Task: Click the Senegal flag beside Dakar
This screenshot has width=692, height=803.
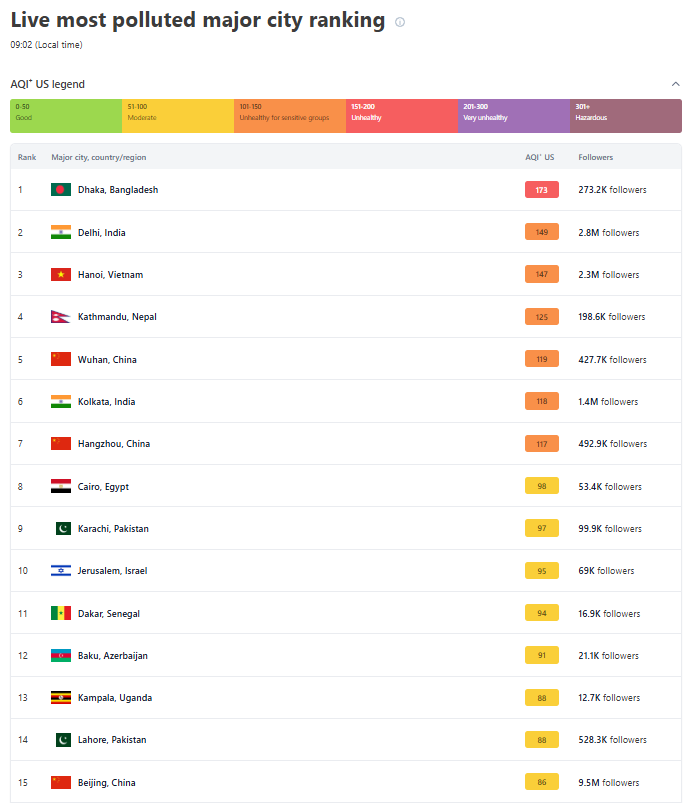Action: coord(61,614)
